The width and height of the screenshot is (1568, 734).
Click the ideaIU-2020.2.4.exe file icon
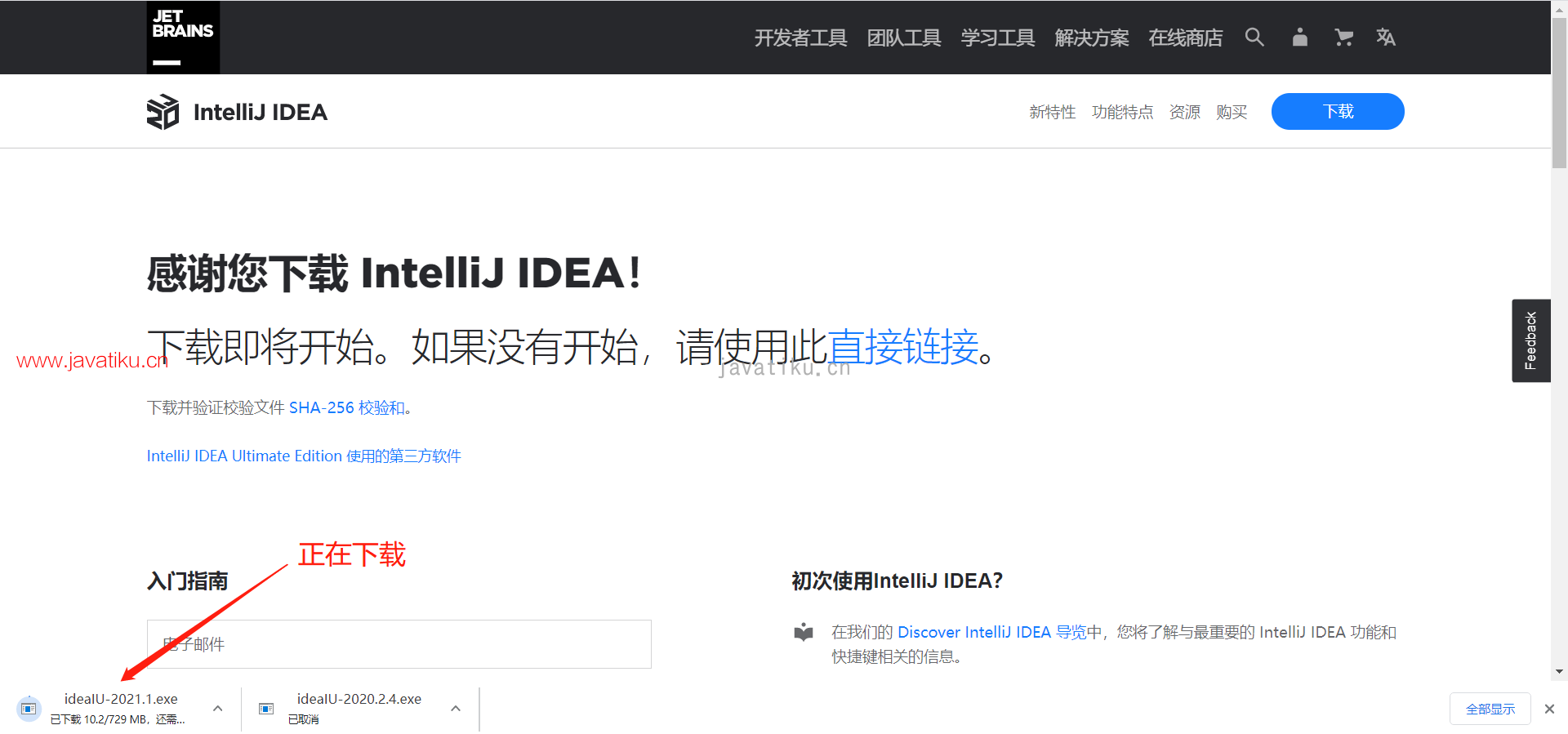266,709
